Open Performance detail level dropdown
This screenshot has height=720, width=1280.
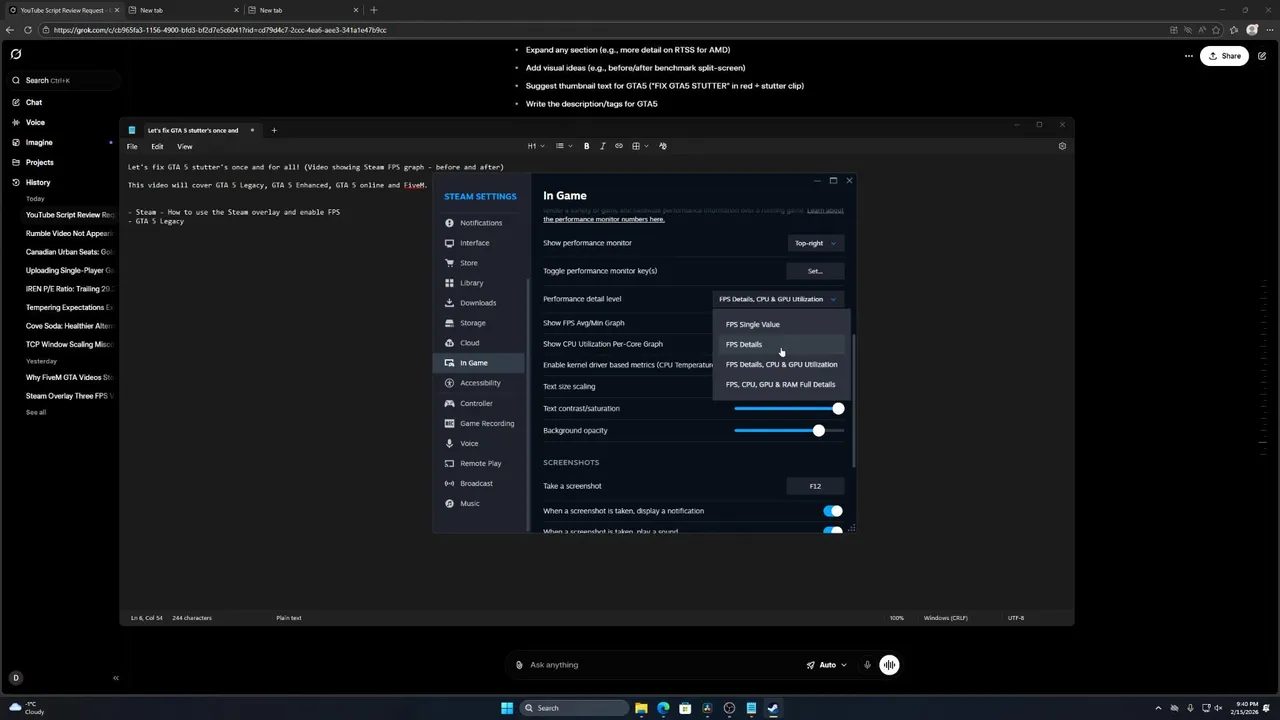(777, 299)
